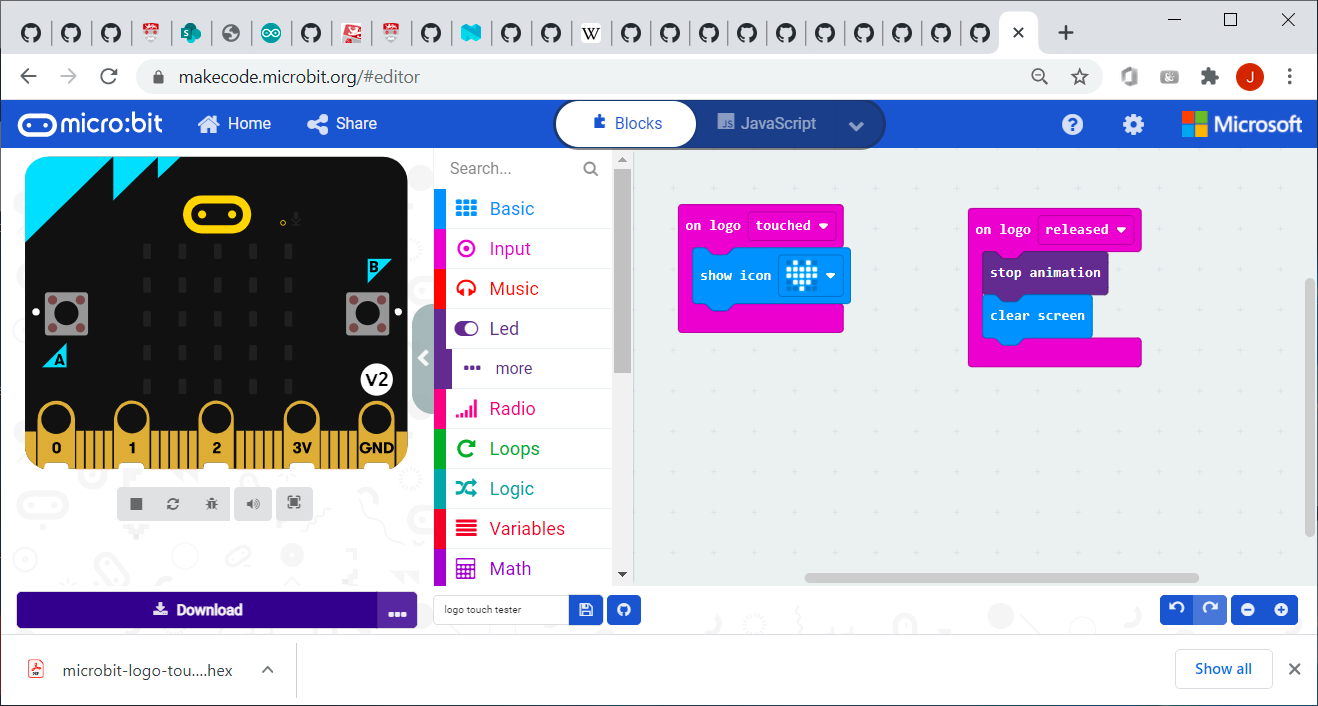Switch to the JavaScript tab
The image size is (1318, 706).
click(x=767, y=123)
